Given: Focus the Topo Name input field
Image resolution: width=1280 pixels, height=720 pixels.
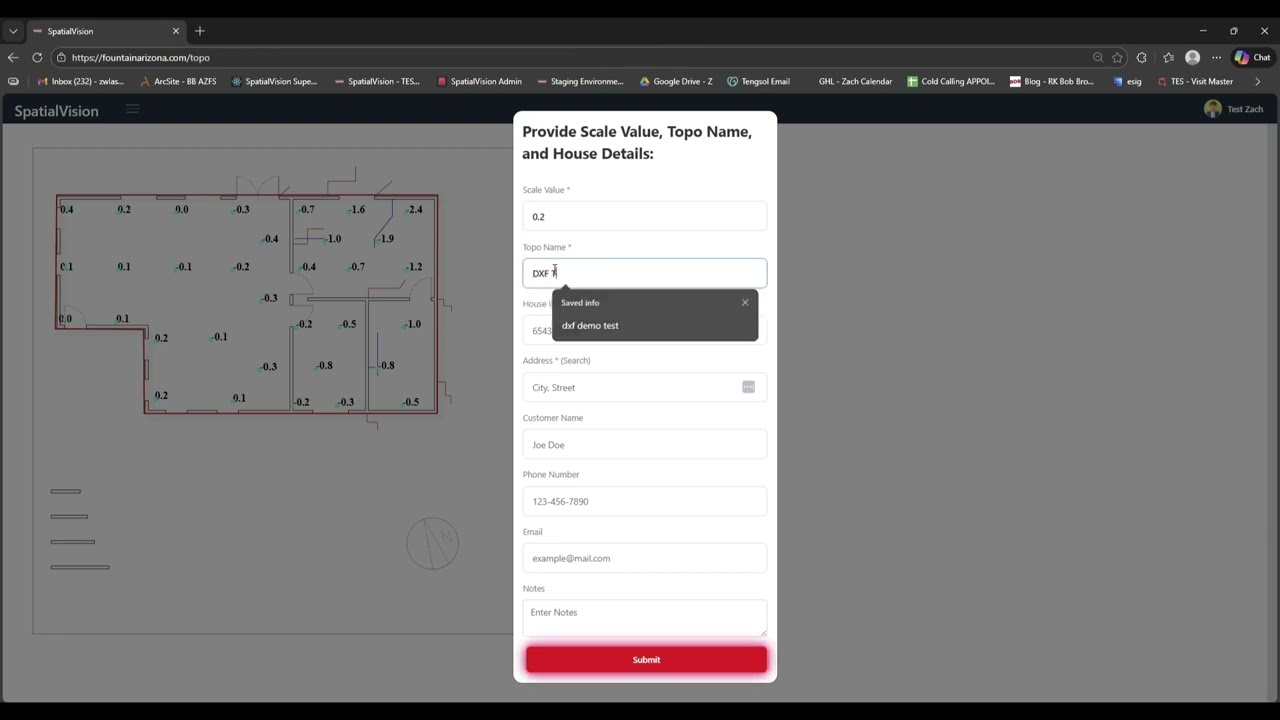Looking at the screenshot, I should pyautogui.click(x=645, y=273).
